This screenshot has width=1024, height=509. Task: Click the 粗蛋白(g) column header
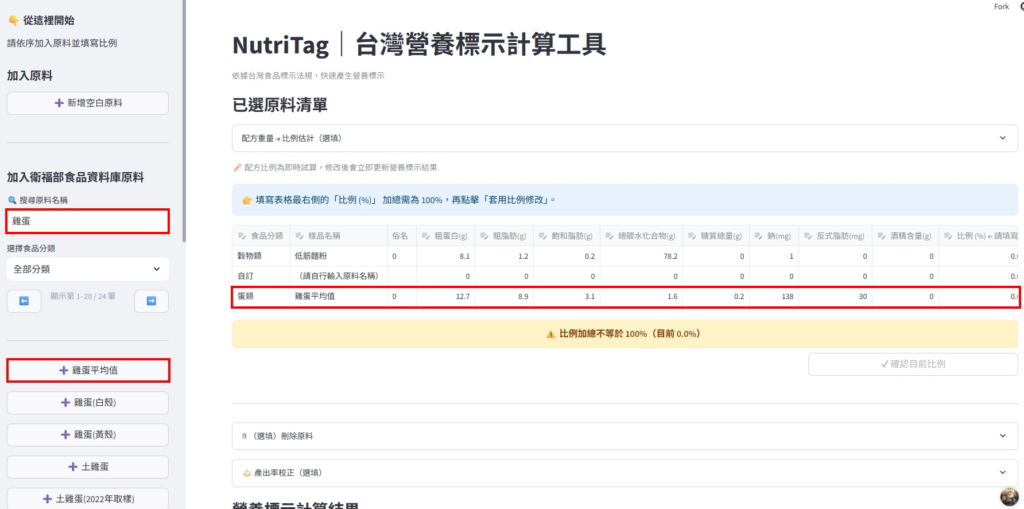(444, 236)
